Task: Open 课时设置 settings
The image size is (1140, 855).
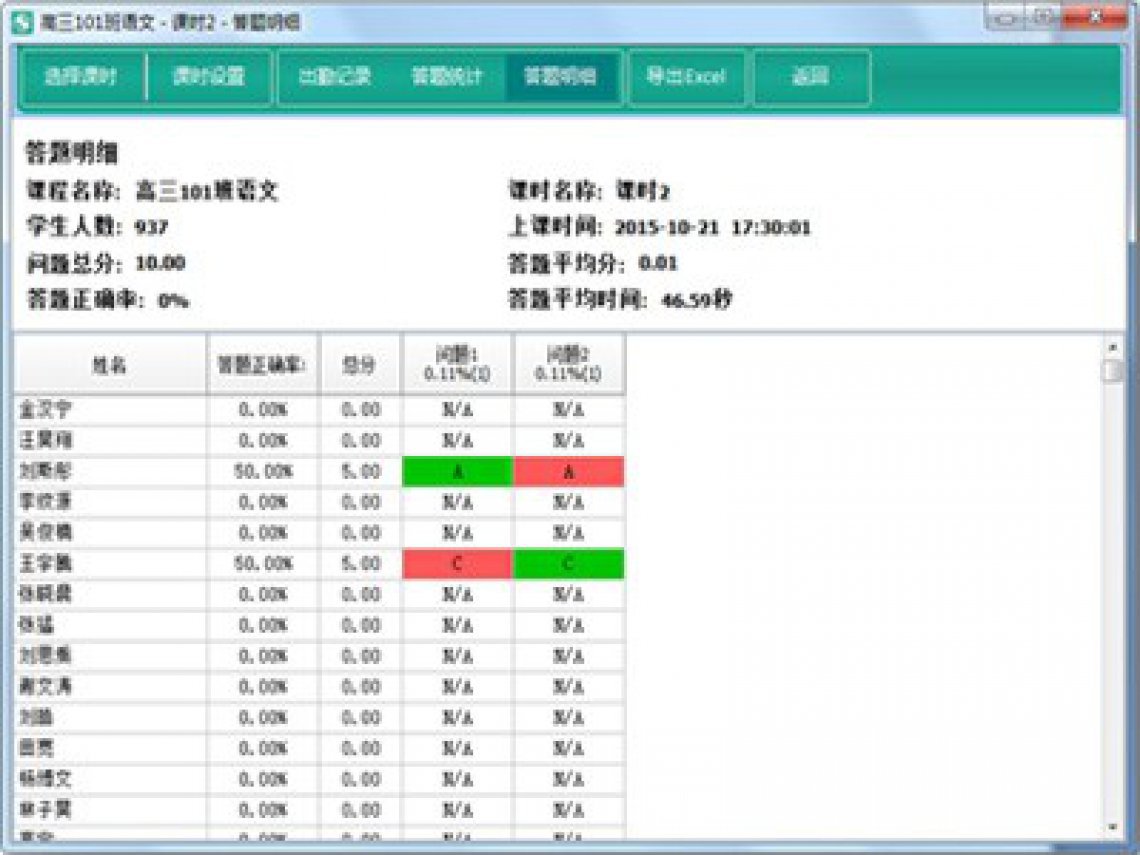Action: click(209, 77)
